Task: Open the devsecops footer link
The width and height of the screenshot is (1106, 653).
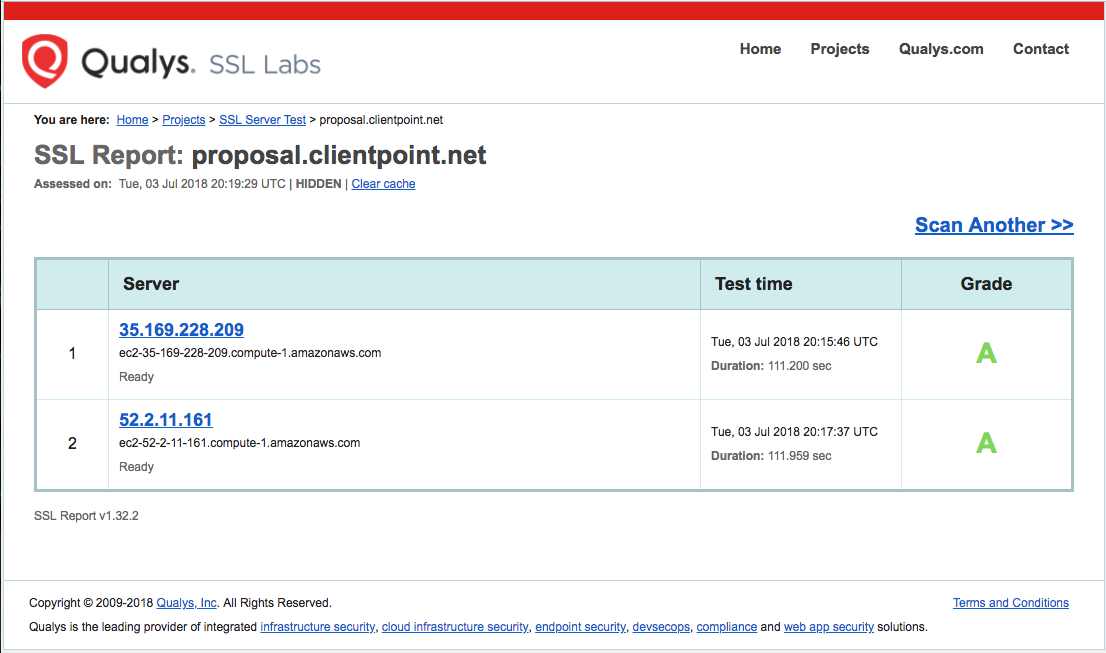Action: tap(661, 627)
